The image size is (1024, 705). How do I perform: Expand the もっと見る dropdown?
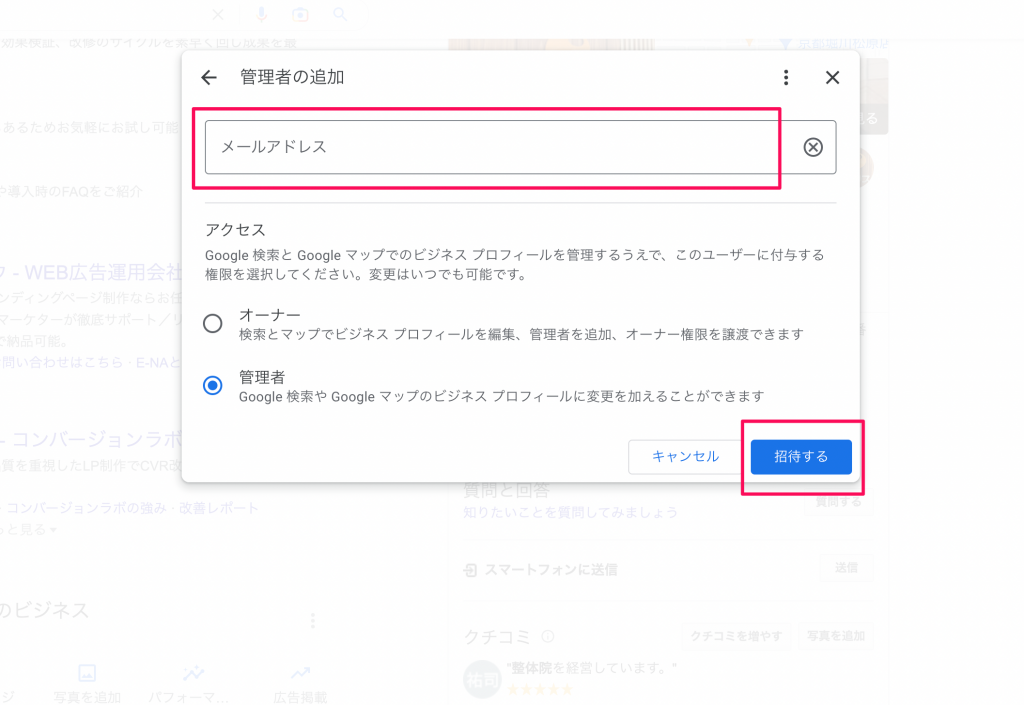tap(30, 528)
